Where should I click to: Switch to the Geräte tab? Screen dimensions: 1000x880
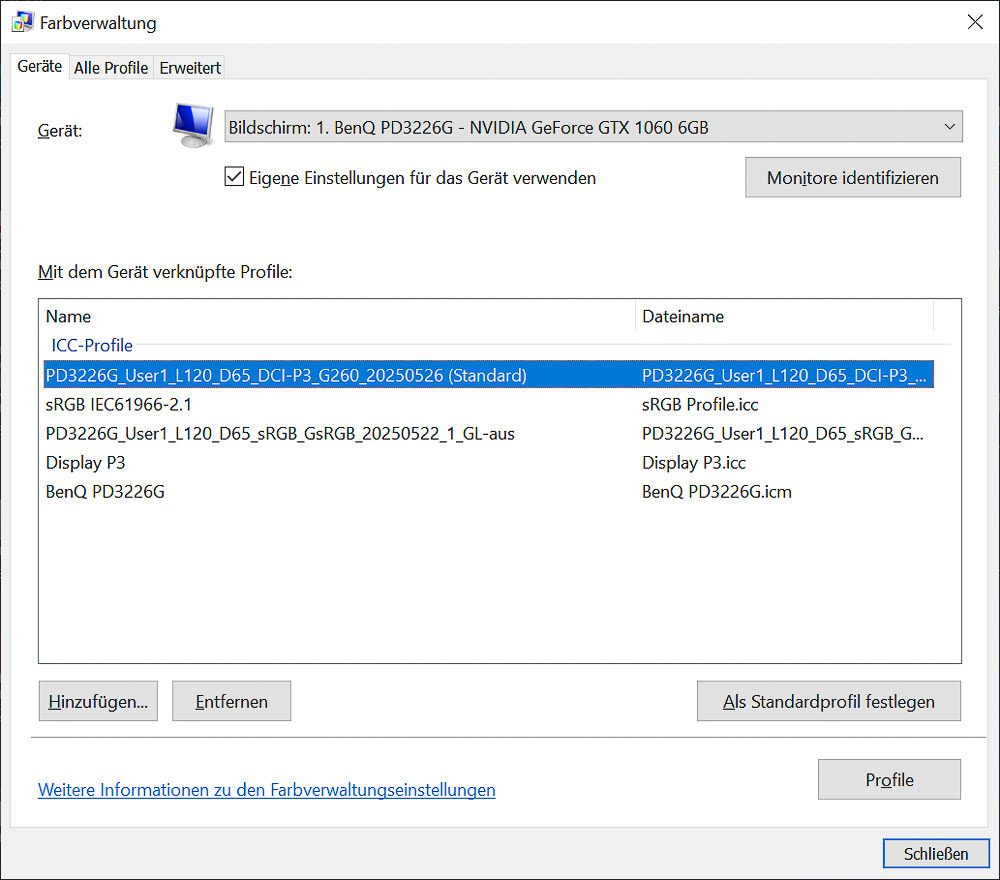coord(40,66)
